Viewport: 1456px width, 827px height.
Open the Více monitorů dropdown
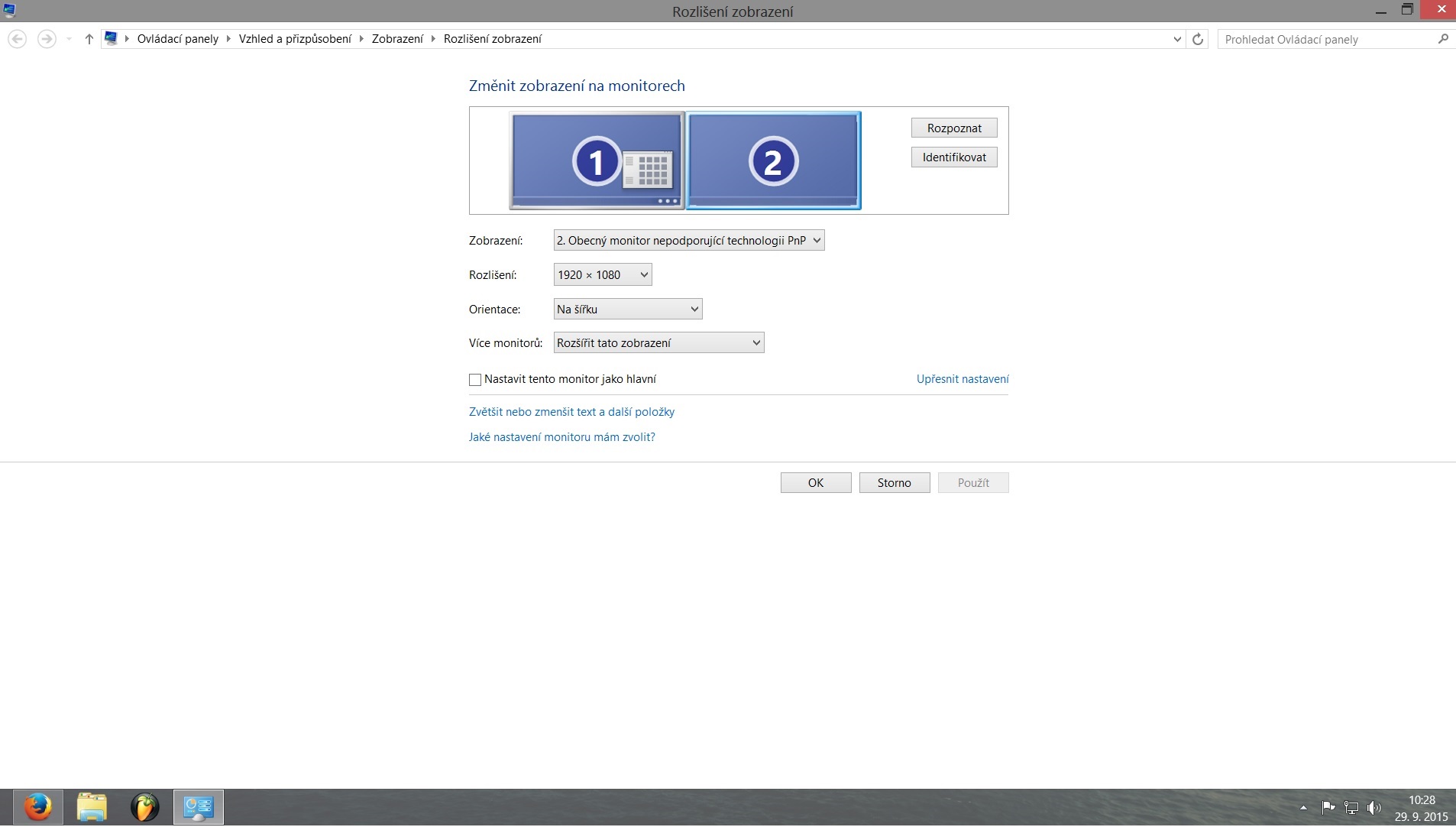[658, 343]
